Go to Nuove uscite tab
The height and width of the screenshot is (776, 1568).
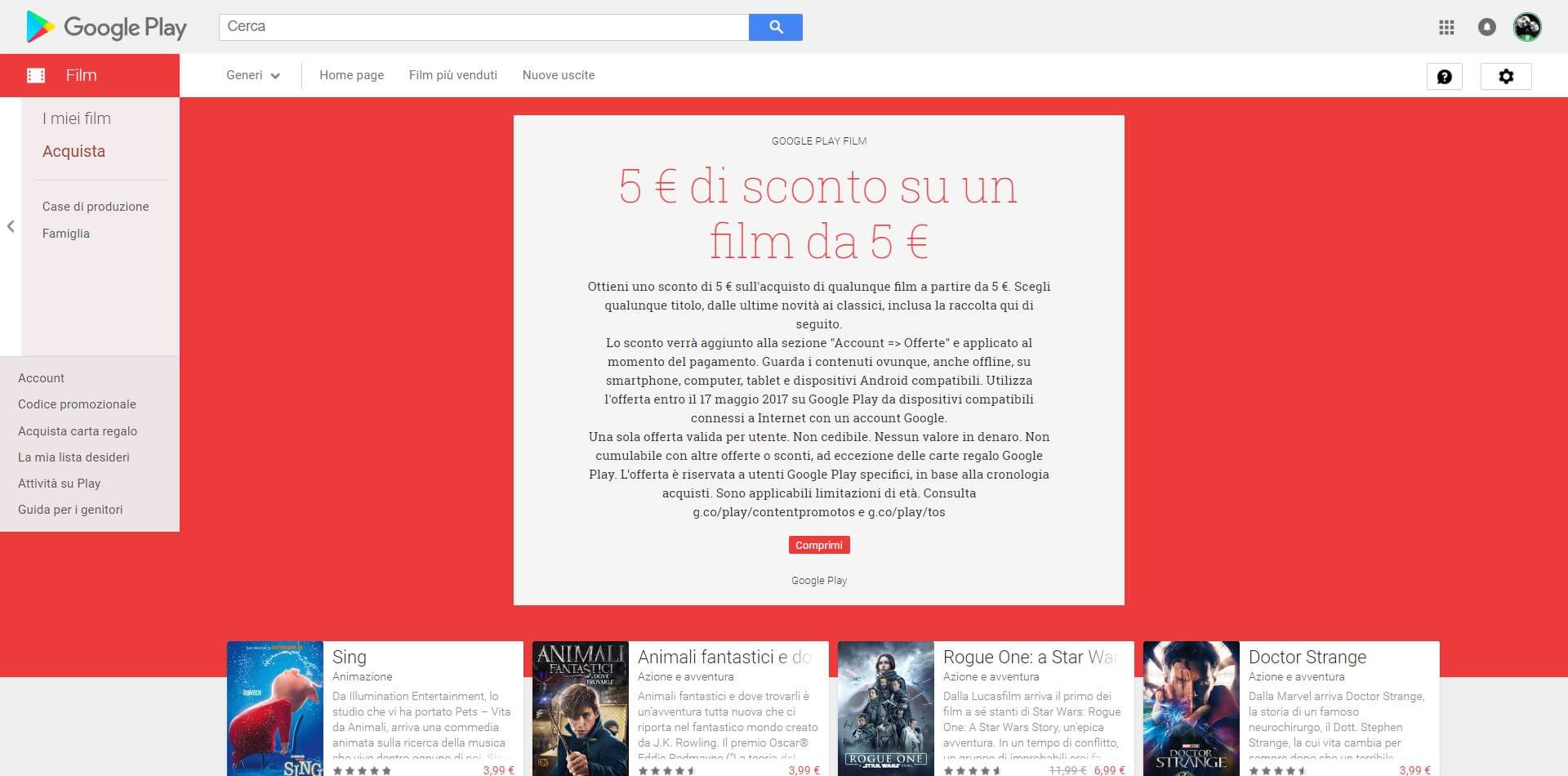point(559,75)
